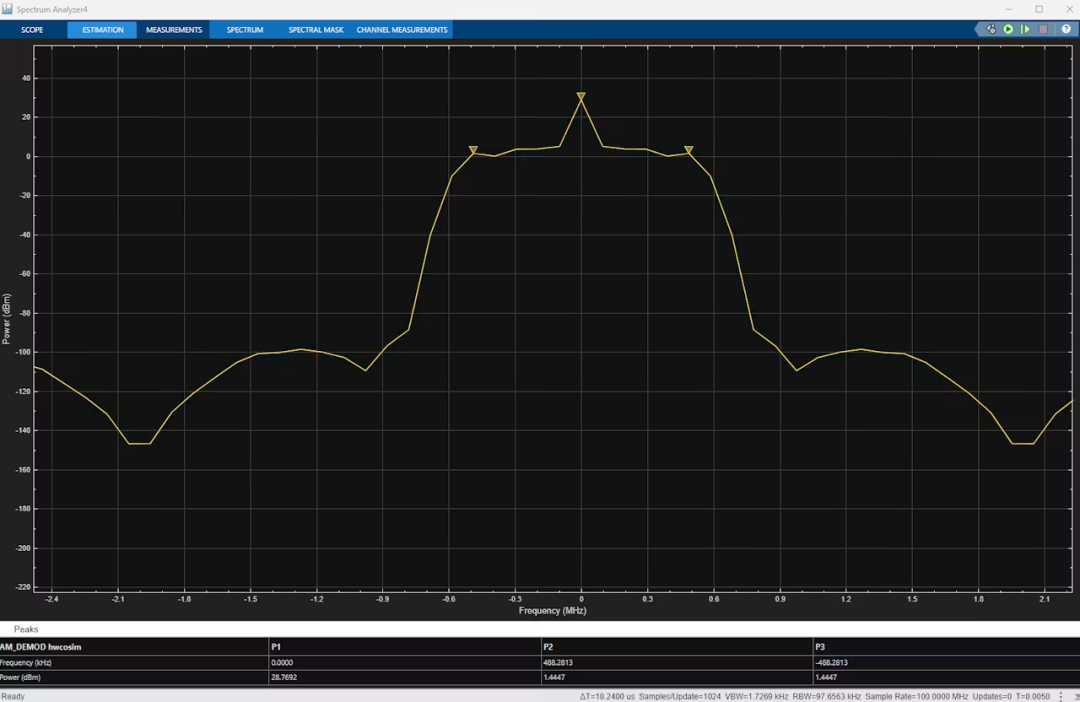Open the status bar three-dot options menu
The height and width of the screenshot is (702, 1080).
[x=1061, y=696]
